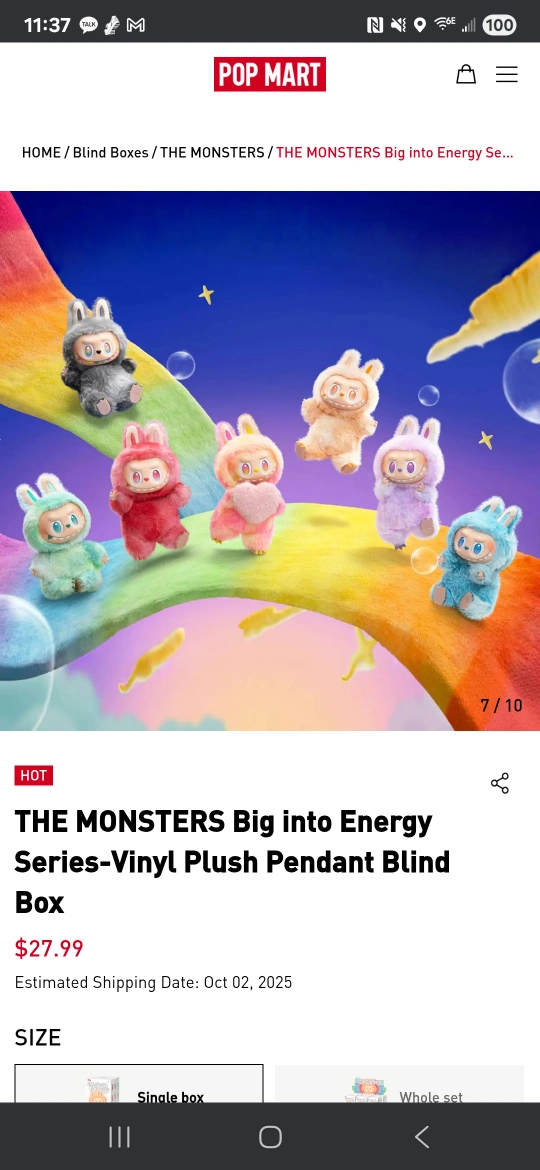The width and height of the screenshot is (540, 1170).
Task: Tap the Android home button
Action: pyautogui.click(x=270, y=1136)
